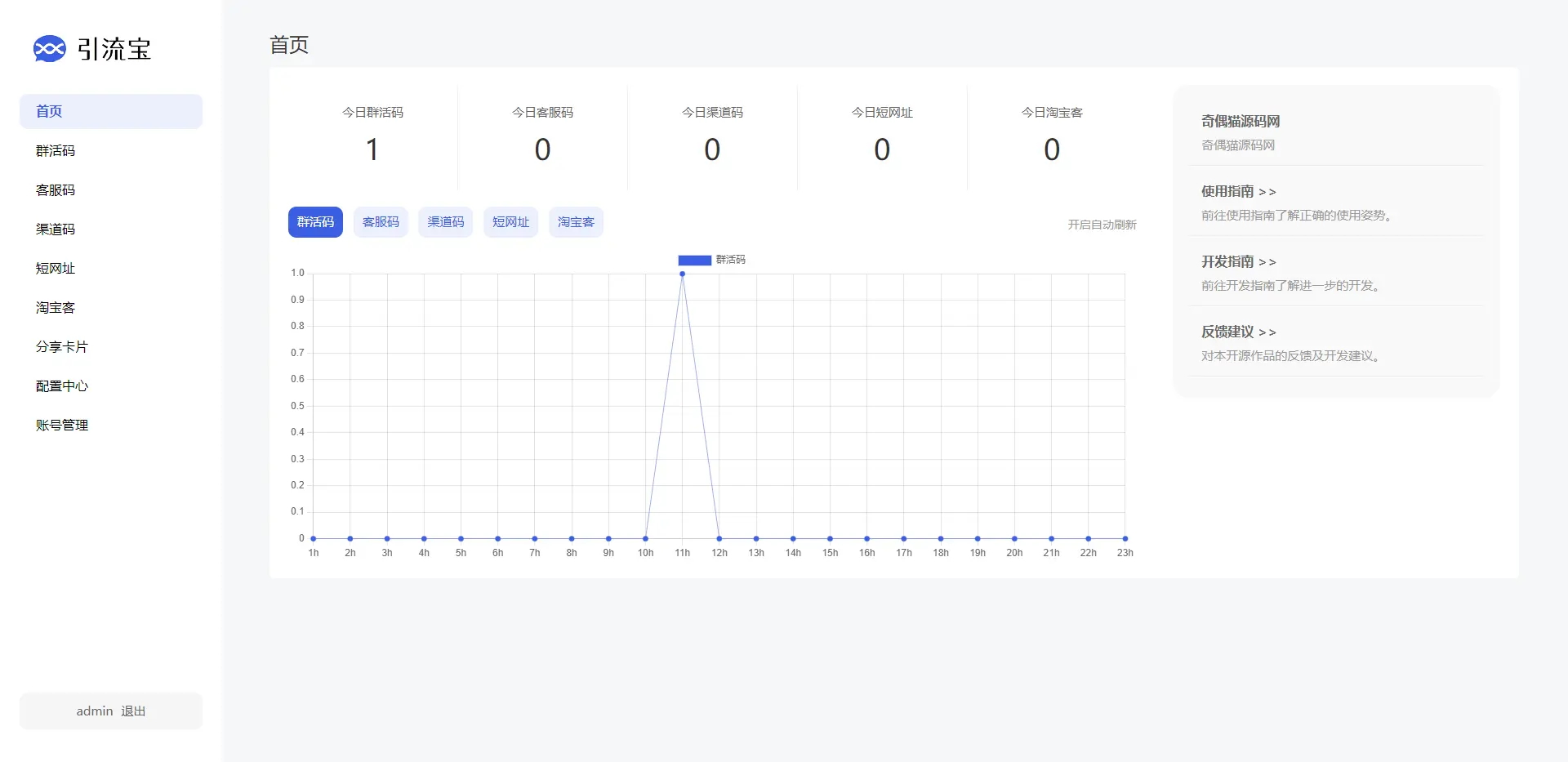The width and height of the screenshot is (1568, 762).
Task: Show 淘宝客 chart tab
Action: (x=576, y=222)
